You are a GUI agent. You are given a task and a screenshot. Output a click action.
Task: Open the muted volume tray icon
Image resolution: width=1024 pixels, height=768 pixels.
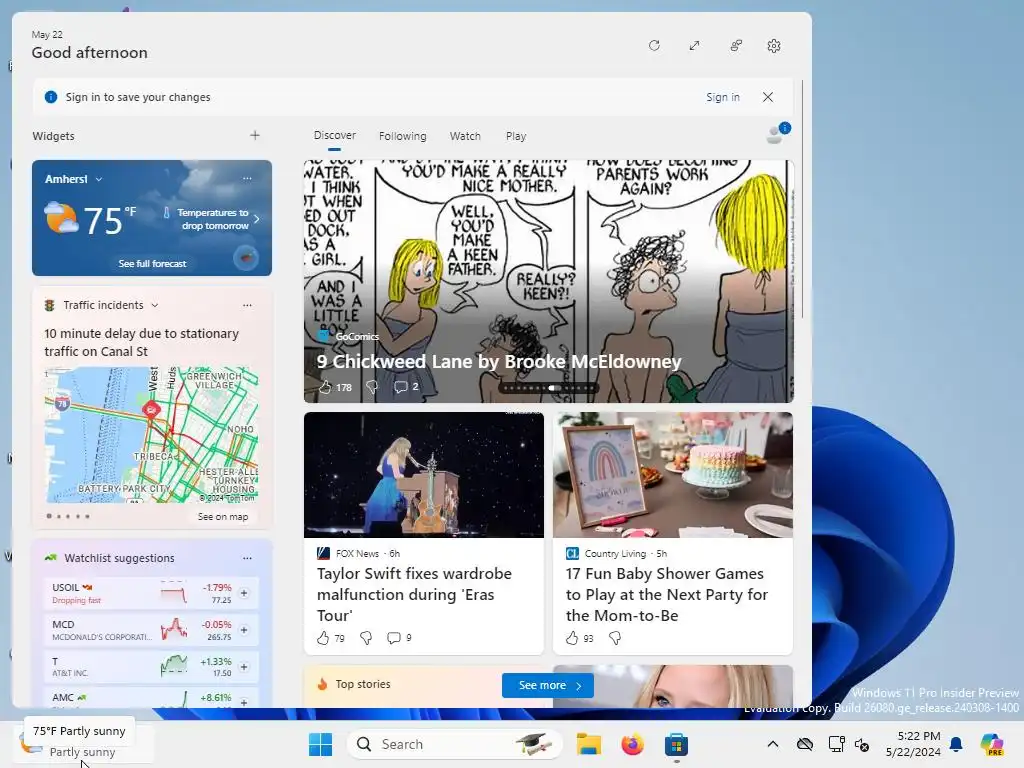(861, 744)
